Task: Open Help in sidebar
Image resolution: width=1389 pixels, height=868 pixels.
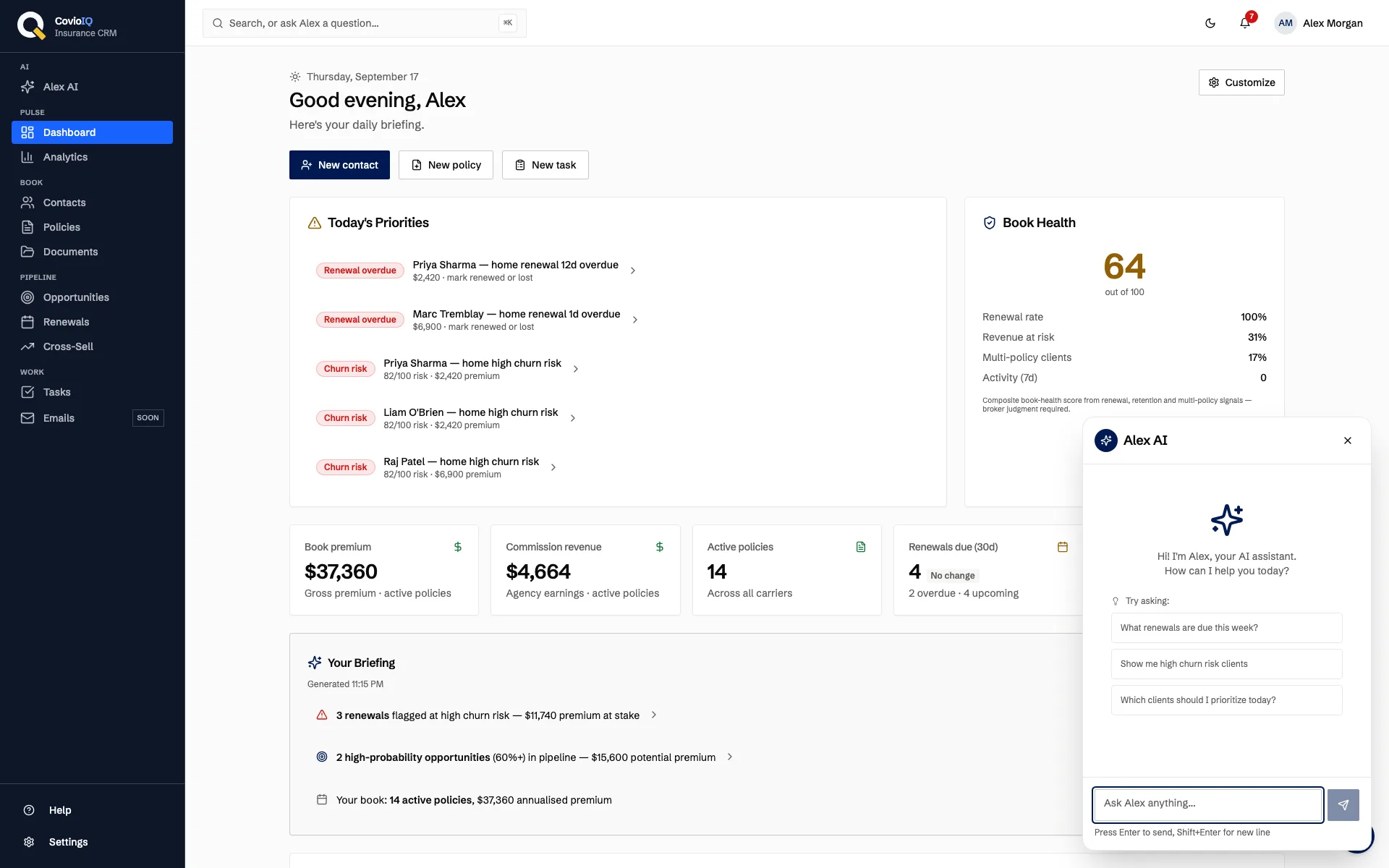Action: (x=92, y=810)
